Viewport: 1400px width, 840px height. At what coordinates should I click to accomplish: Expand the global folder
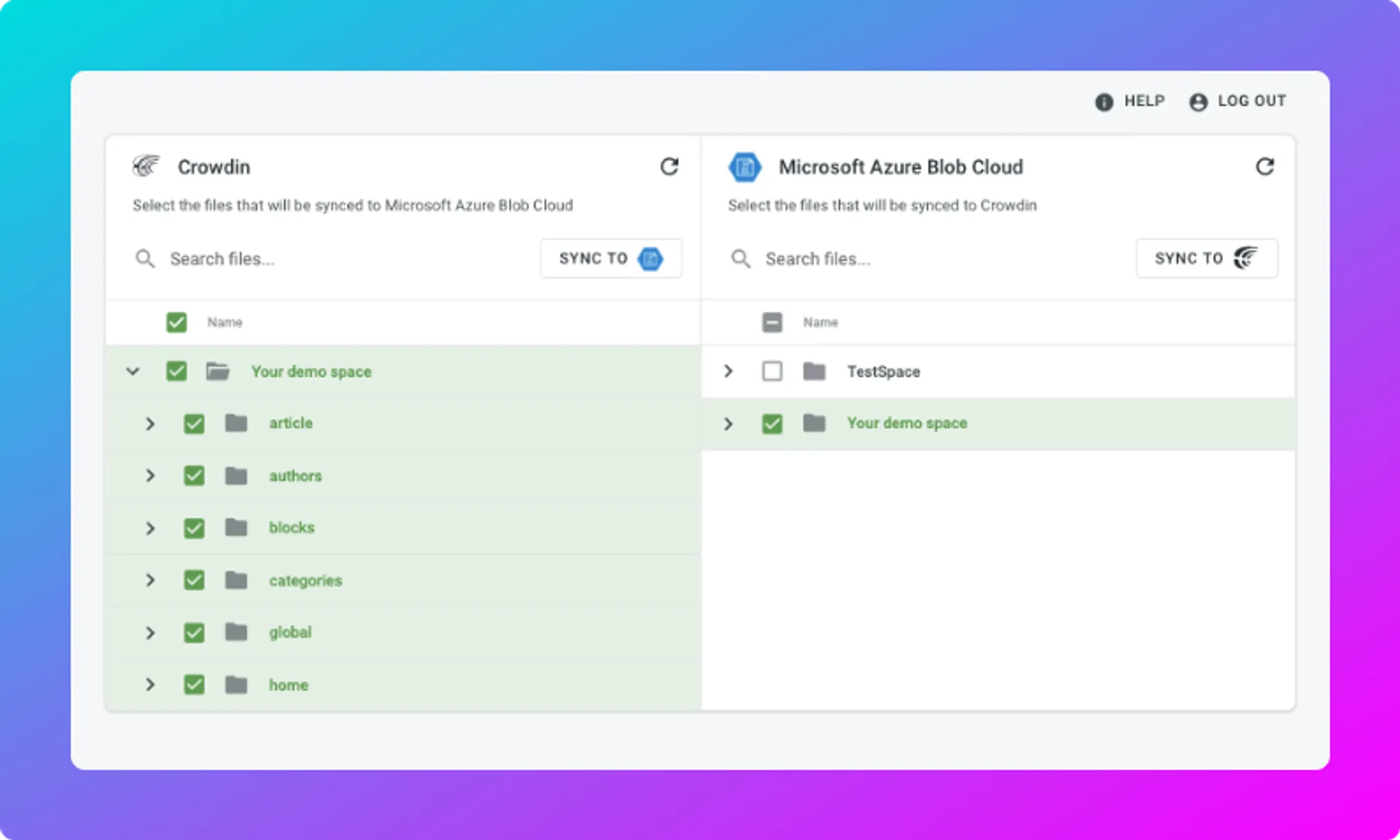(150, 632)
